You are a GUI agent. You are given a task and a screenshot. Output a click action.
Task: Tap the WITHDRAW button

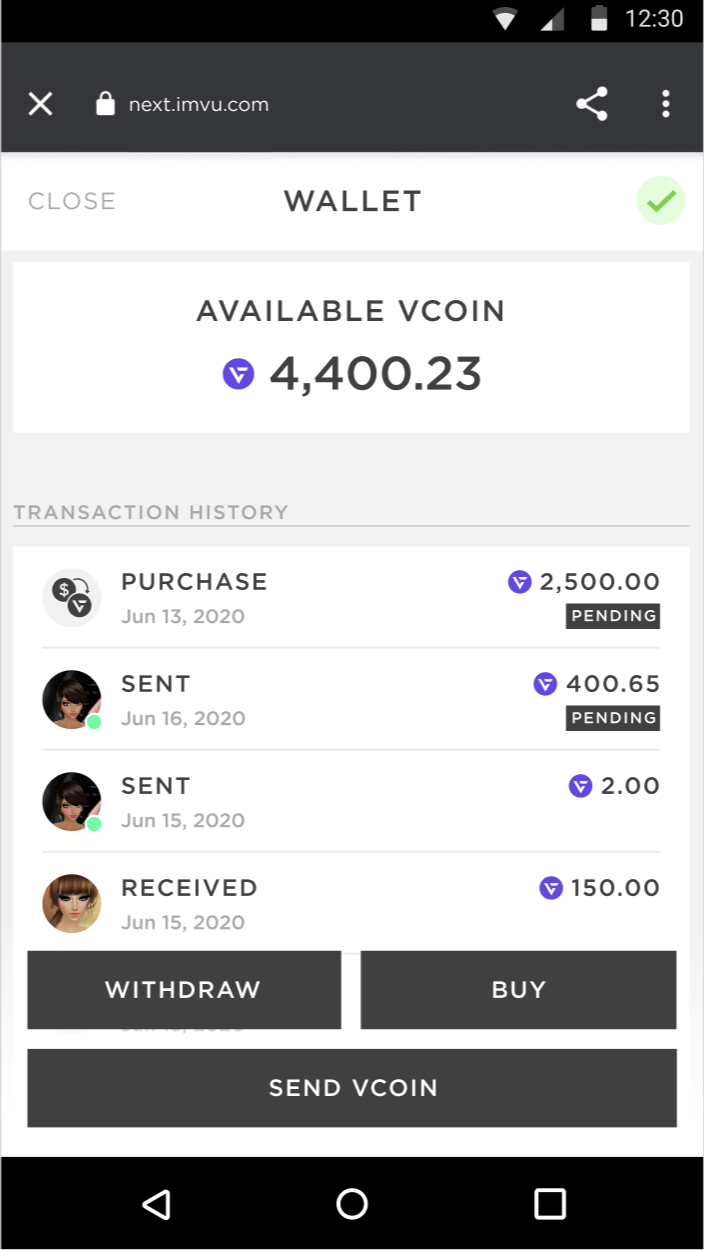pos(183,989)
